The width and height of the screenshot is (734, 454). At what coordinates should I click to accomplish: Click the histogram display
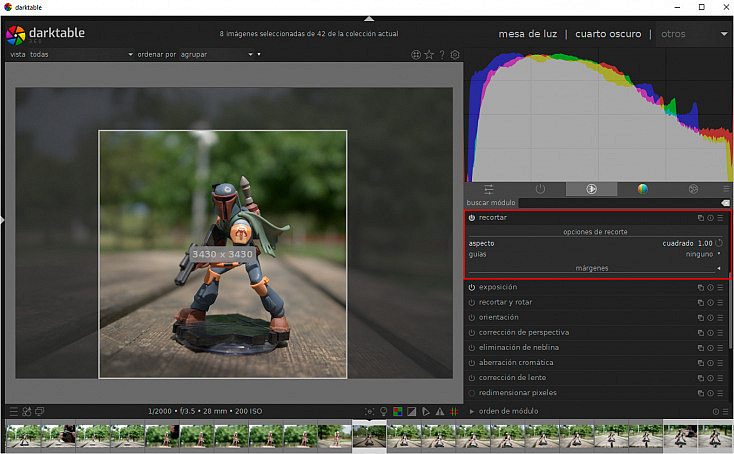599,115
